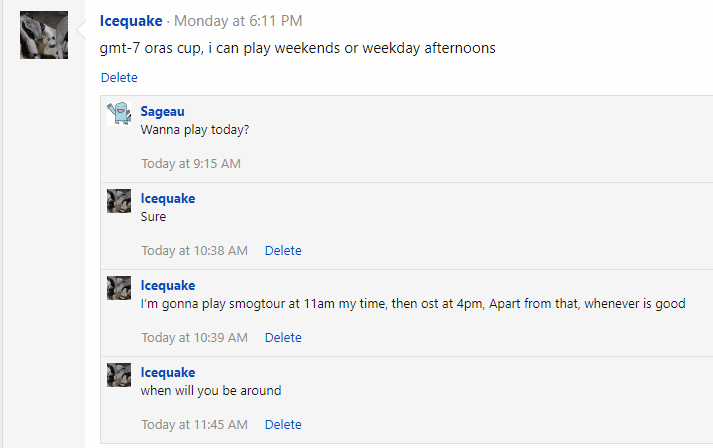This screenshot has width=713, height=448.
Task: Delete the 'when will you be around' comment
Action: coord(283,424)
